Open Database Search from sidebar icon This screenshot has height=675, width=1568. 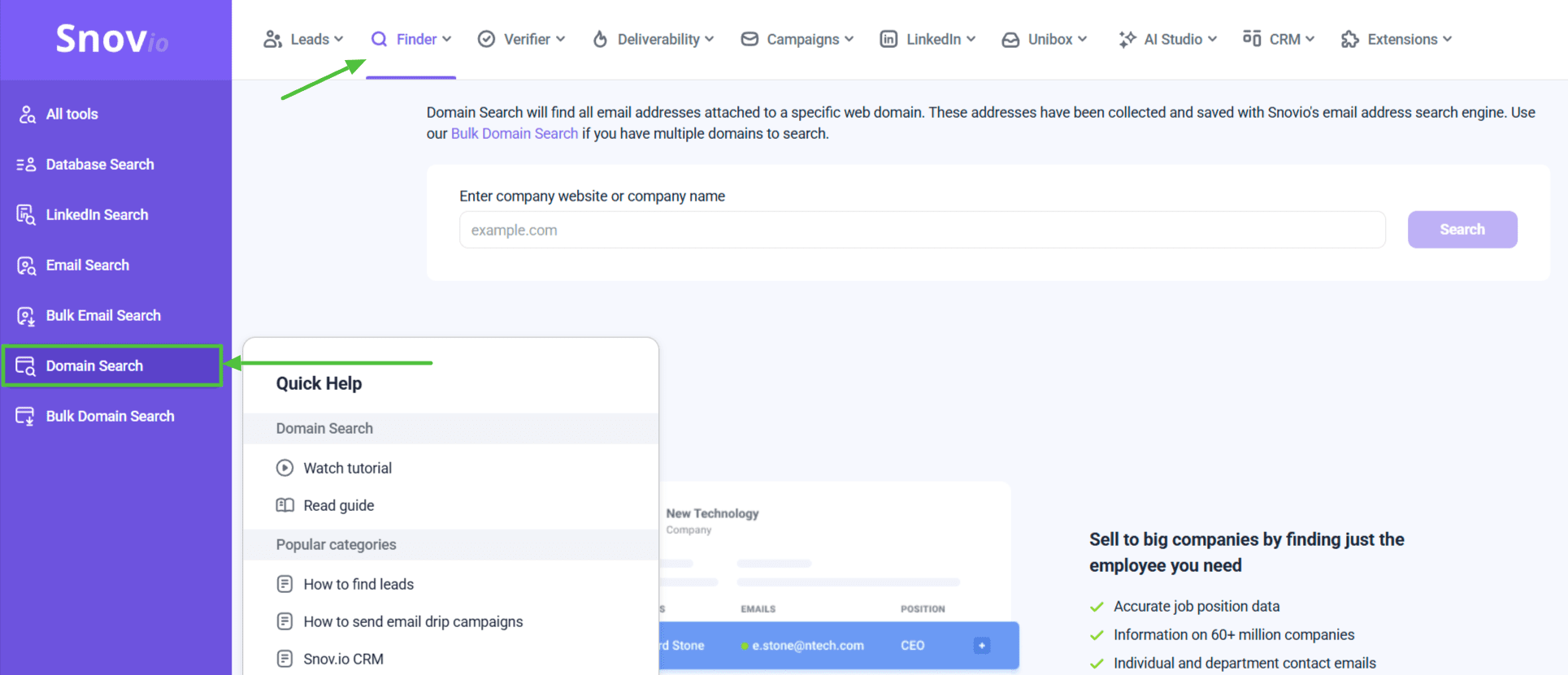coord(26,165)
